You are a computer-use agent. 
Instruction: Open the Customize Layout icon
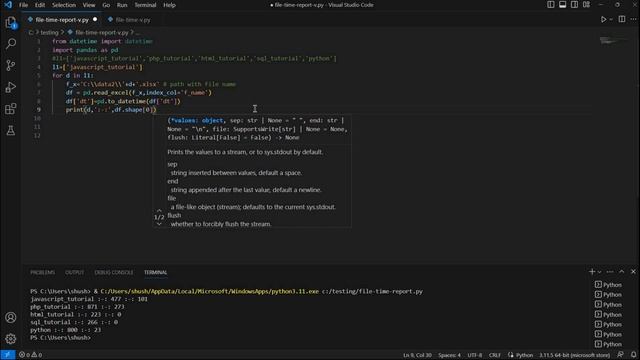tap(586, 5)
